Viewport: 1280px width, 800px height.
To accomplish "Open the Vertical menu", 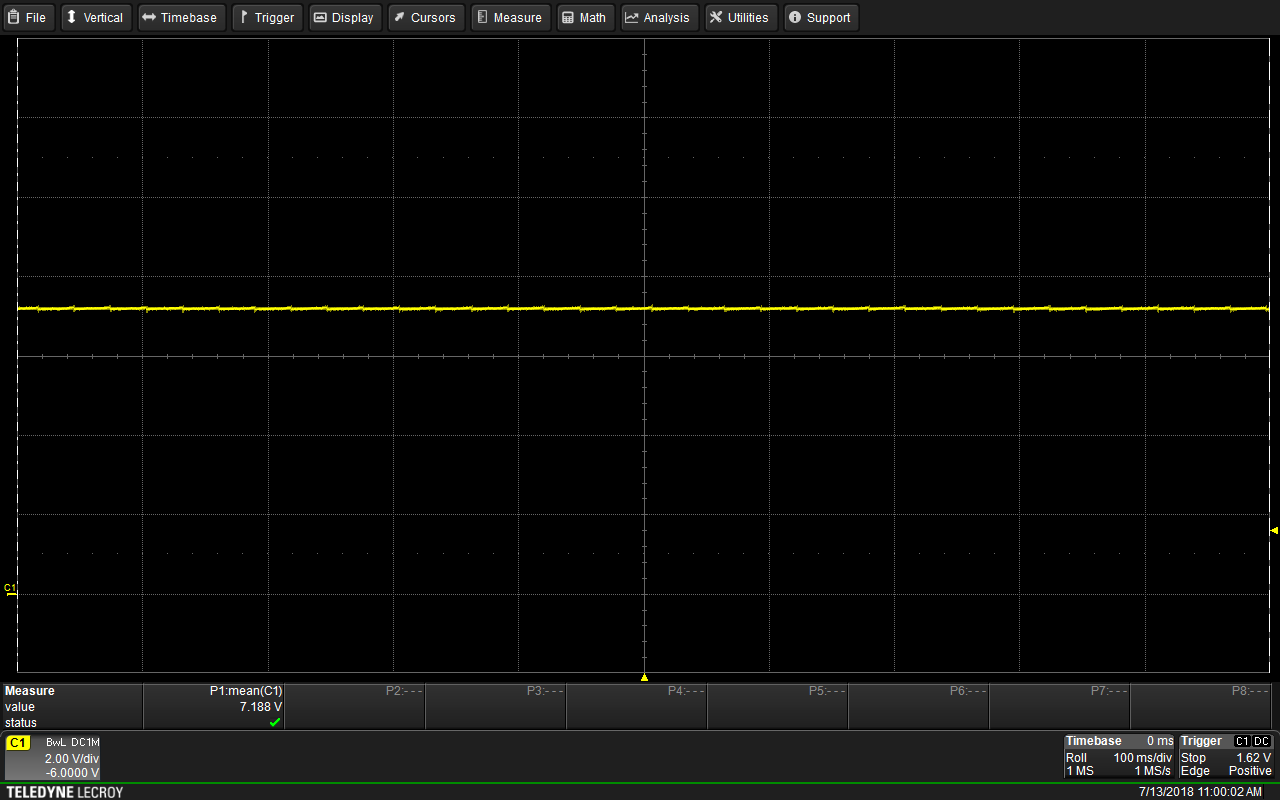I will click(96, 17).
